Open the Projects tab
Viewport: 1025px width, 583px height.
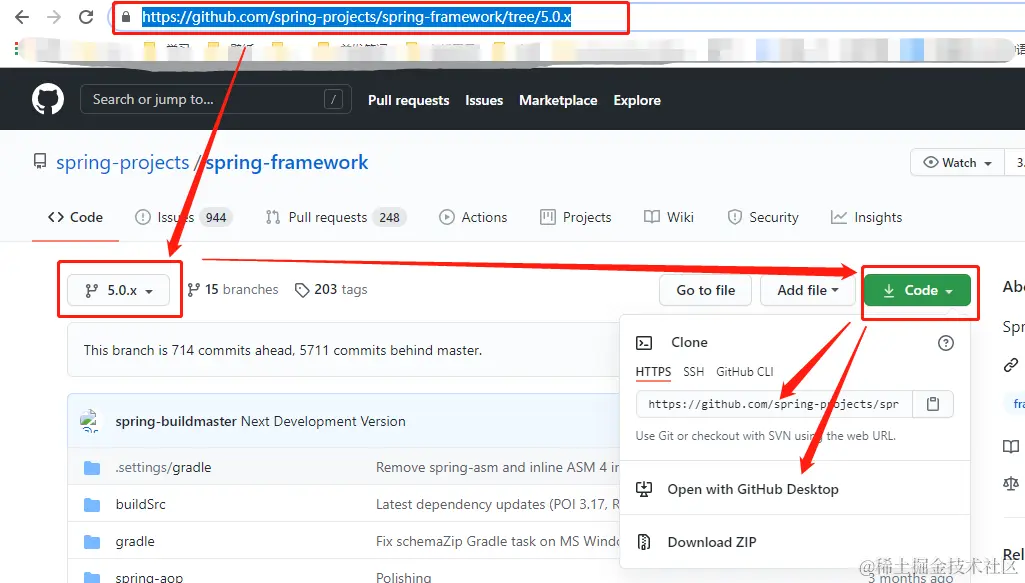click(576, 217)
